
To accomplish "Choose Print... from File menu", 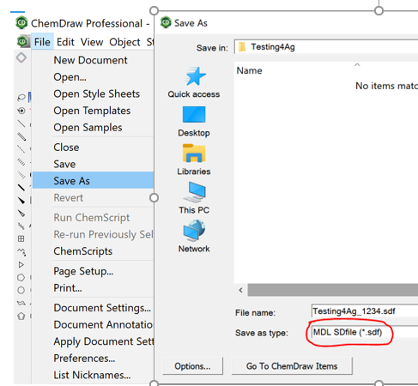I will tap(93, 288).
